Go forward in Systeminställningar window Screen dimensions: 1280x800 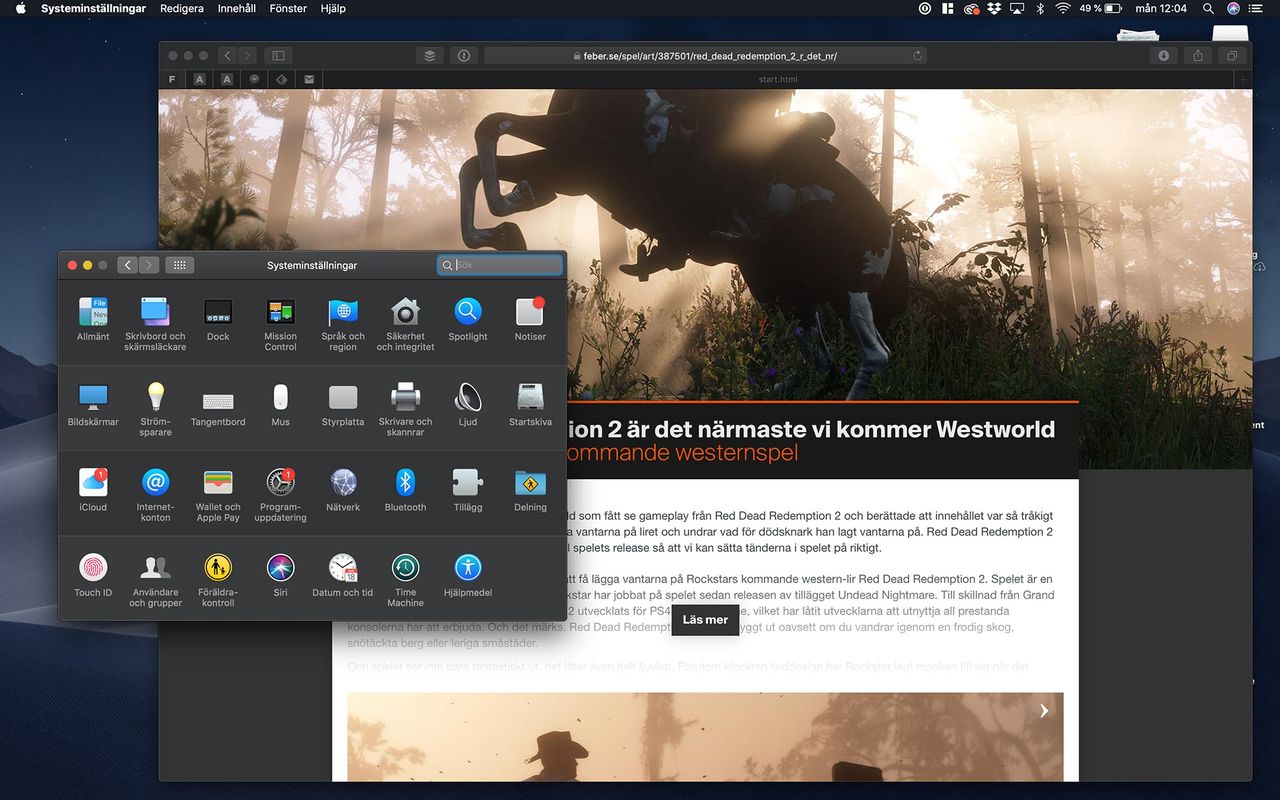coord(149,265)
